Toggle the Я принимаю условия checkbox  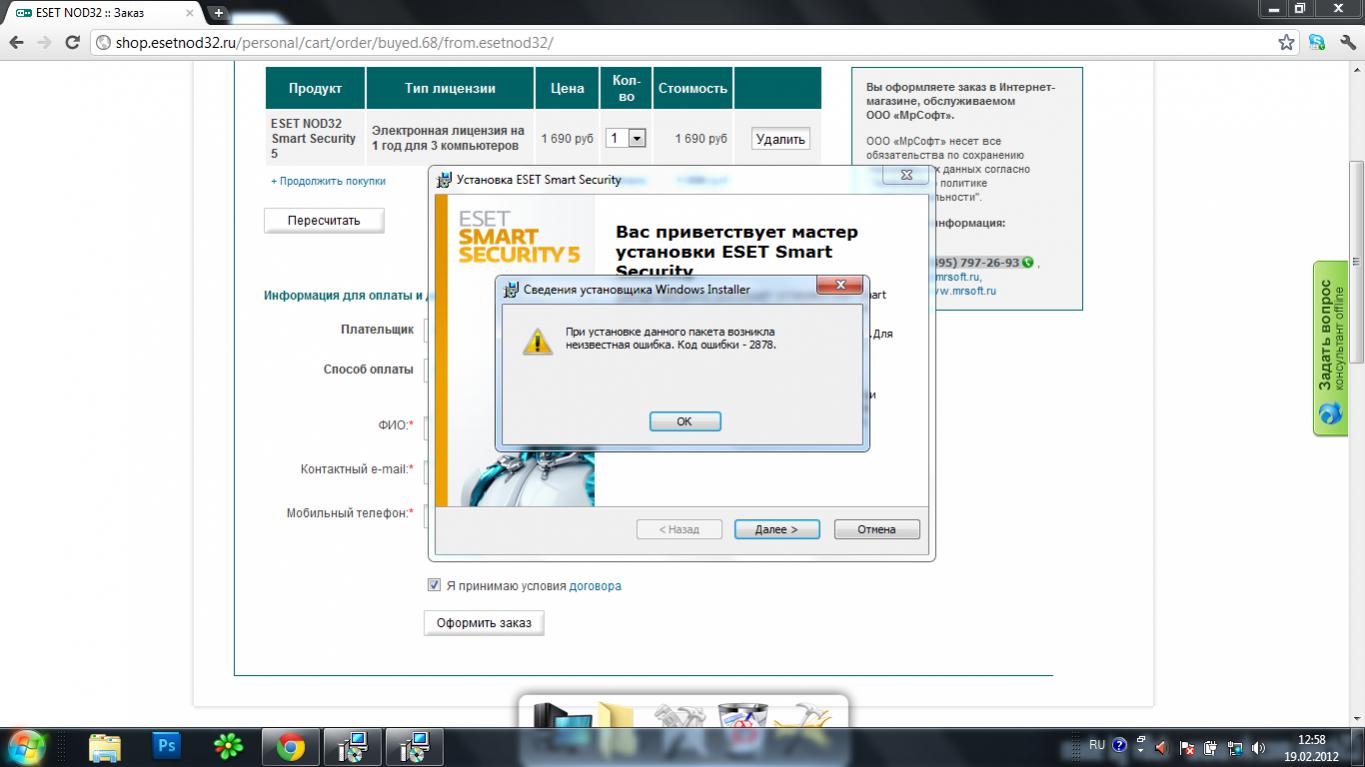tap(434, 585)
